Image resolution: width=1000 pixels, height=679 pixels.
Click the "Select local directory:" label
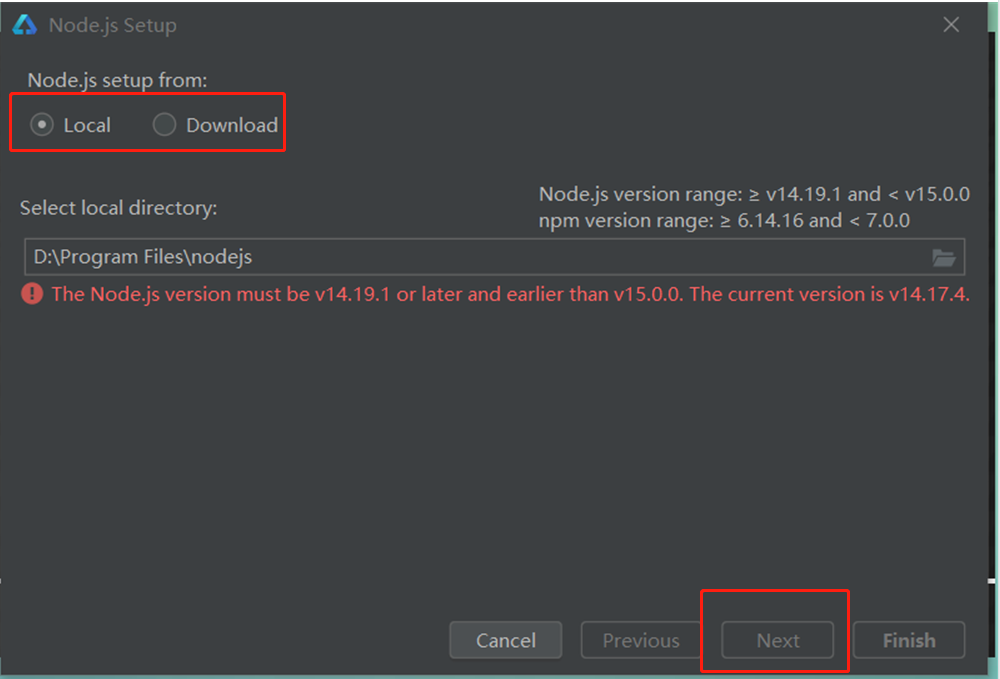[x=119, y=208]
